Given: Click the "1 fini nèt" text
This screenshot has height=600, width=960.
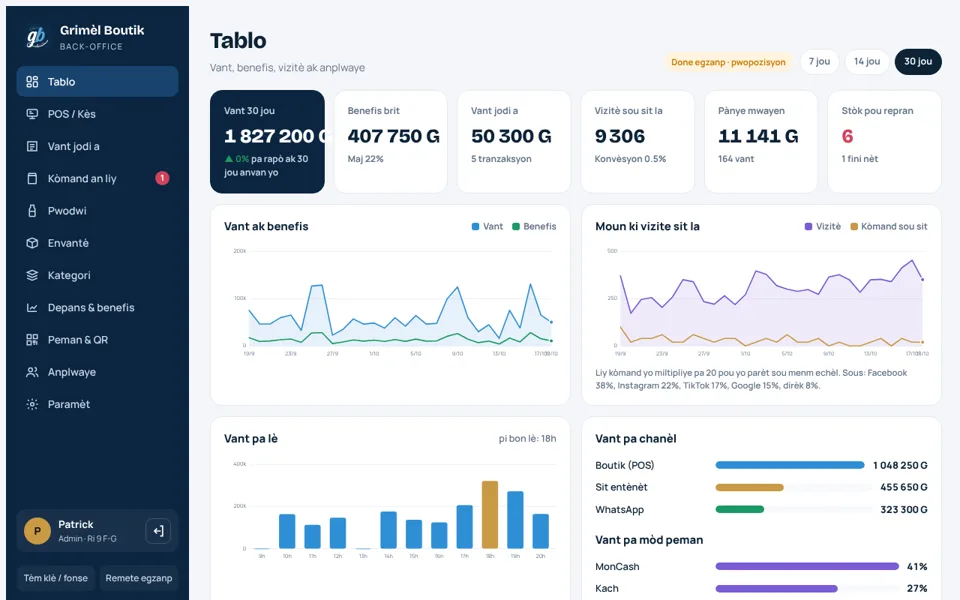Looking at the screenshot, I should pyautogui.click(x=860, y=159).
